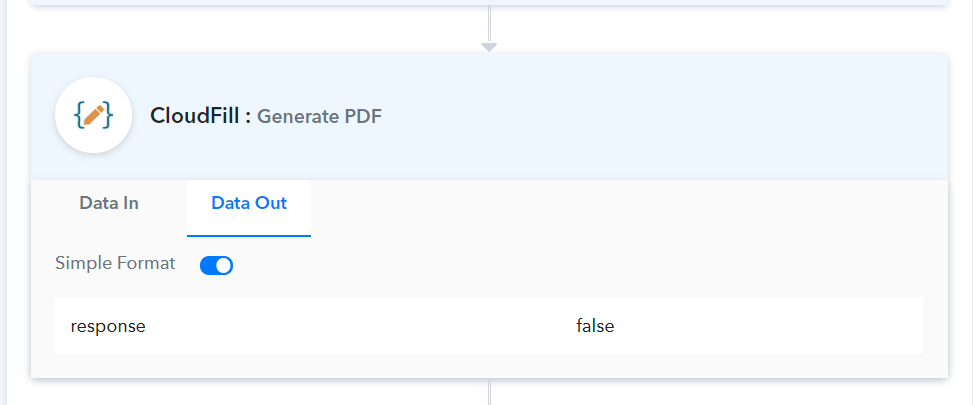This screenshot has height=405, width=973.
Task: Click the Generate PDF action label
Action: pyautogui.click(x=320, y=117)
